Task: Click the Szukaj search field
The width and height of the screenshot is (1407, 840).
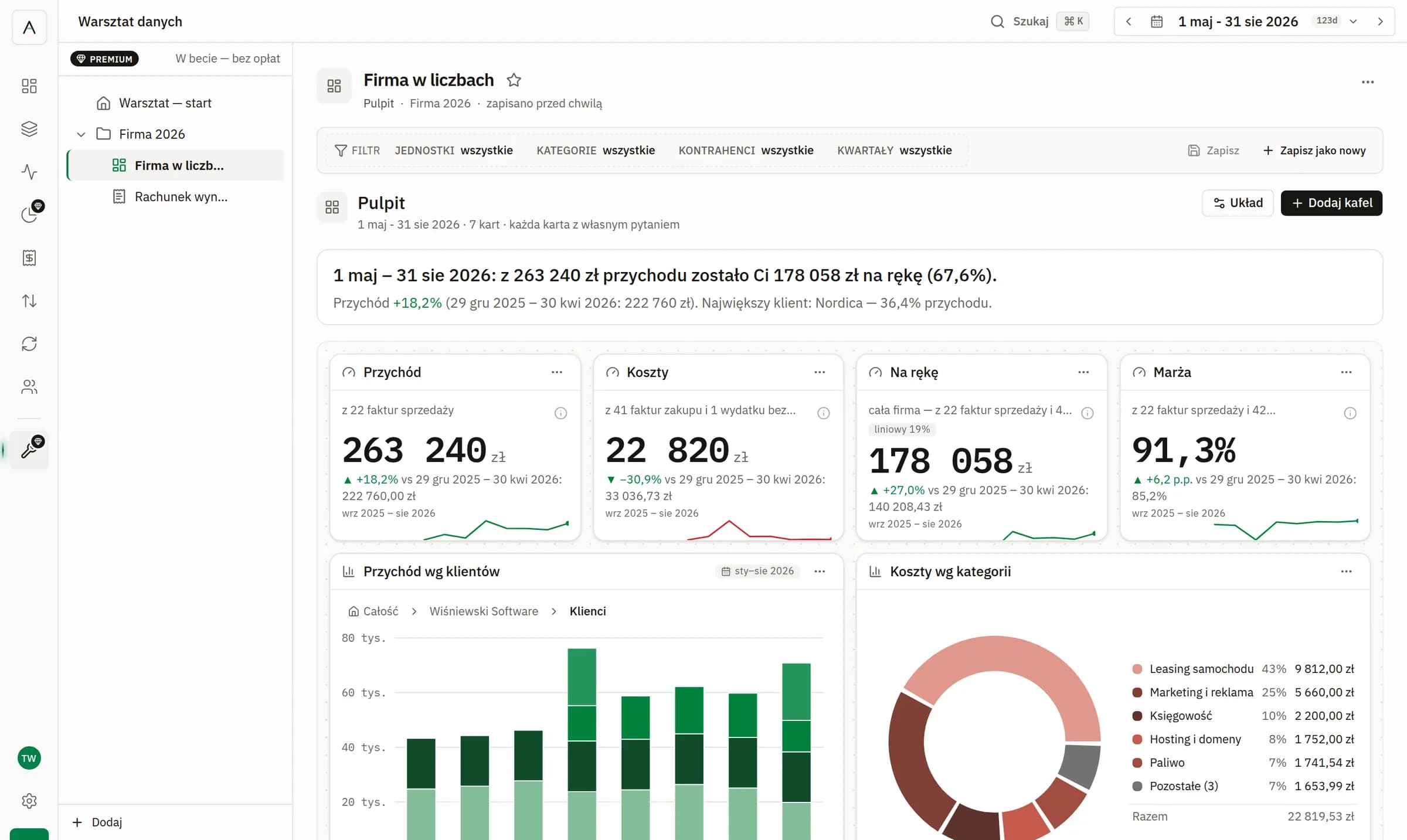Action: coord(1039,22)
